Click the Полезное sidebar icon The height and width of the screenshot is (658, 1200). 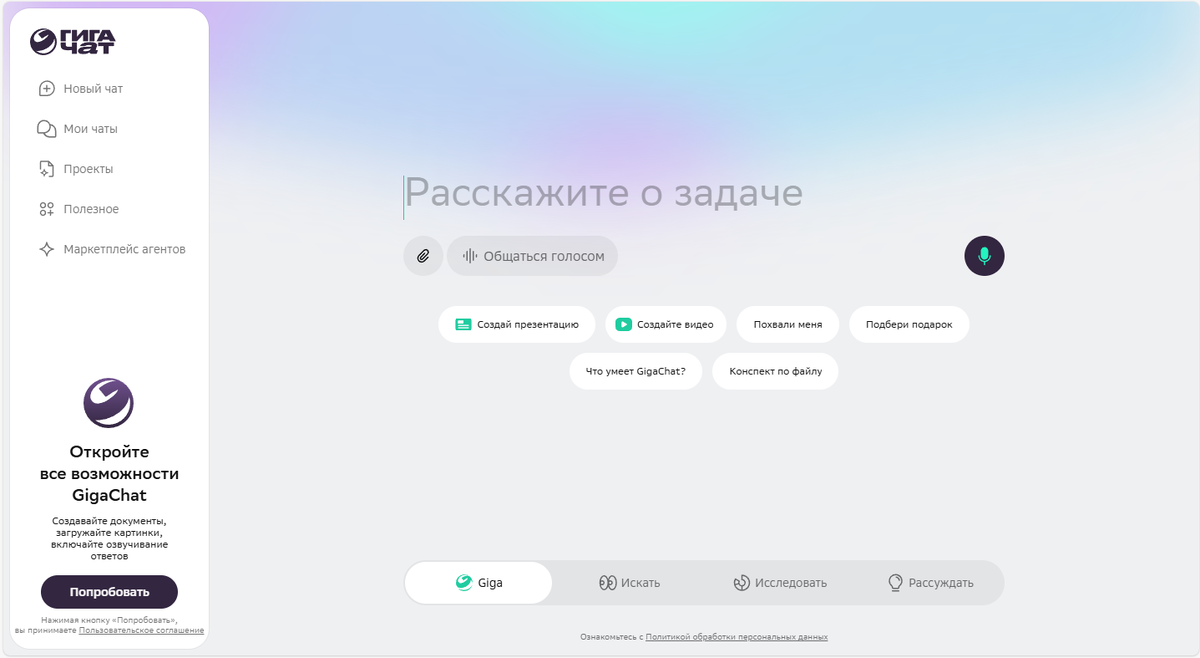click(x=46, y=208)
